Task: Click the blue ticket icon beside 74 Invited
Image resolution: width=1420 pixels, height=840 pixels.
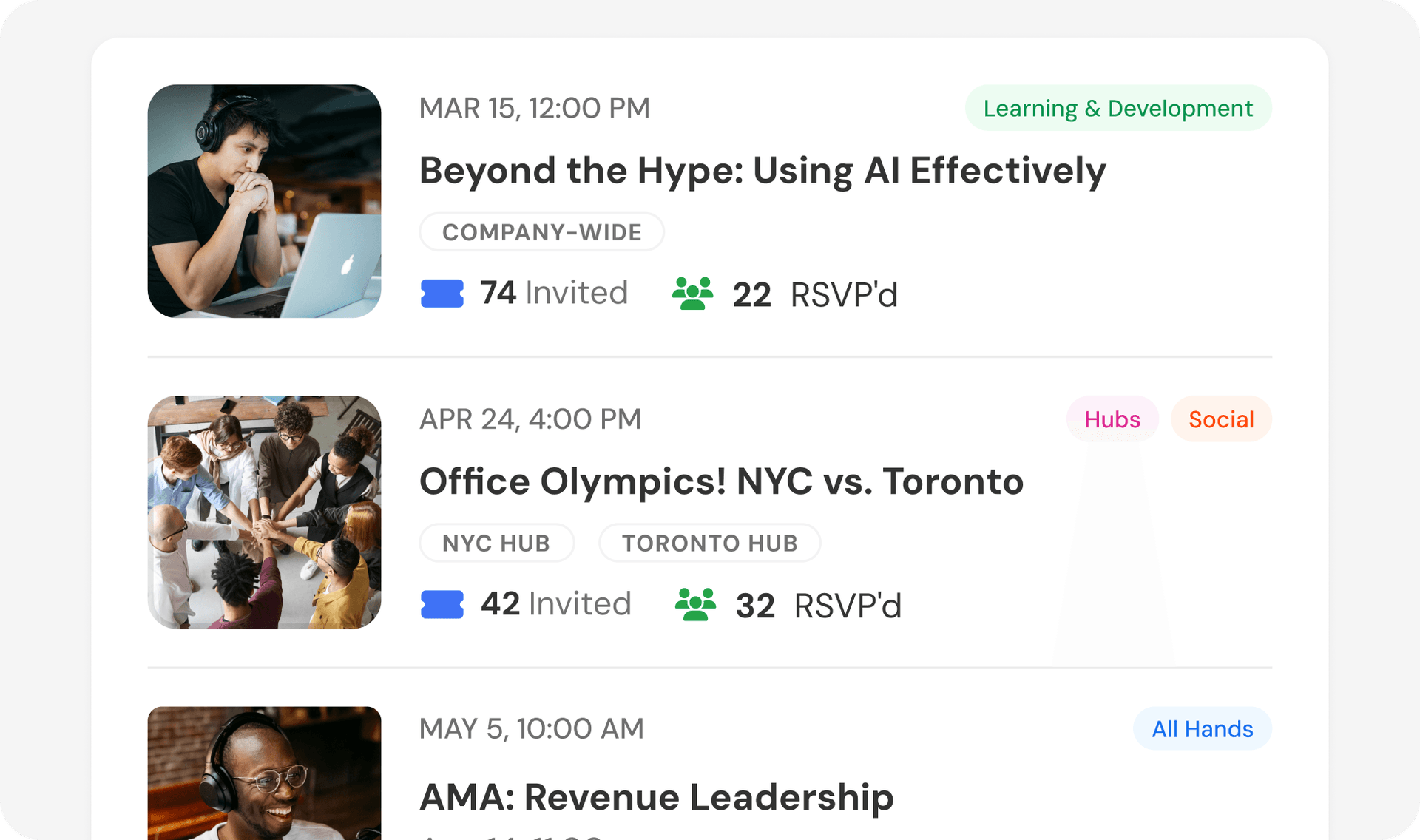Action: tap(442, 294)
